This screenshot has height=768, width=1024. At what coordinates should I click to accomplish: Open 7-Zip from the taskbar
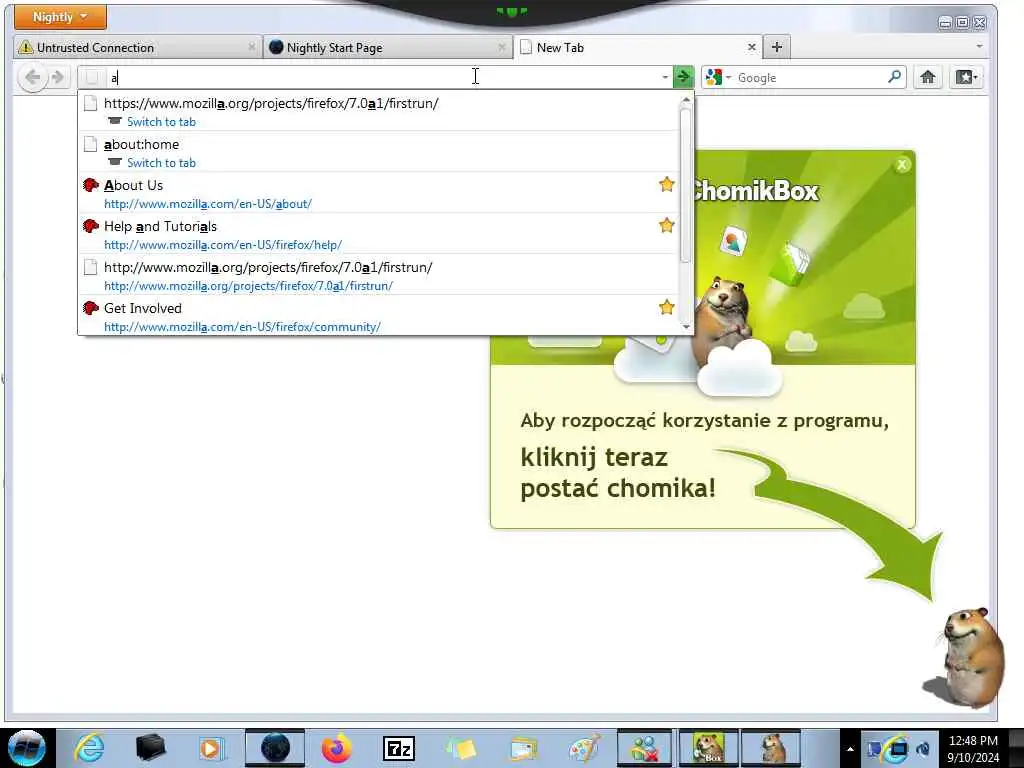pyautogui.click(x=399, y=748)
